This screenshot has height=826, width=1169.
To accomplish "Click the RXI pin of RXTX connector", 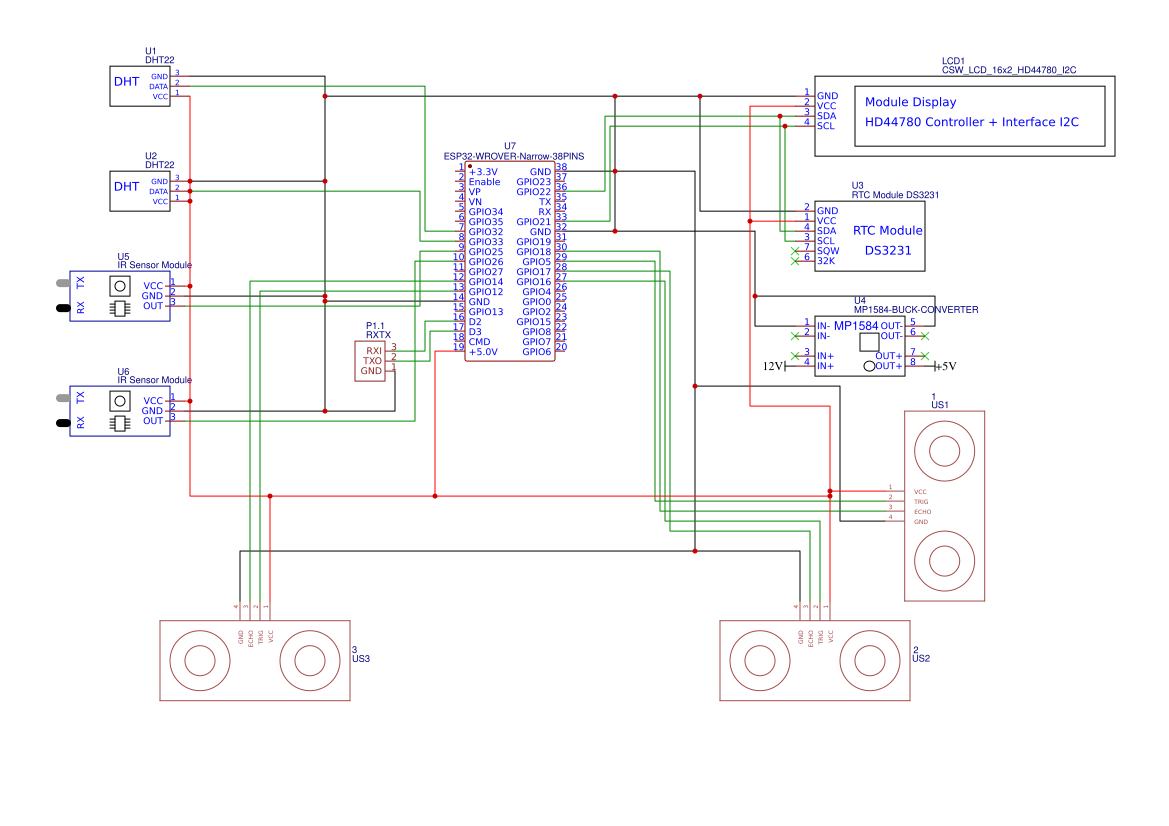I will [374, 350].
